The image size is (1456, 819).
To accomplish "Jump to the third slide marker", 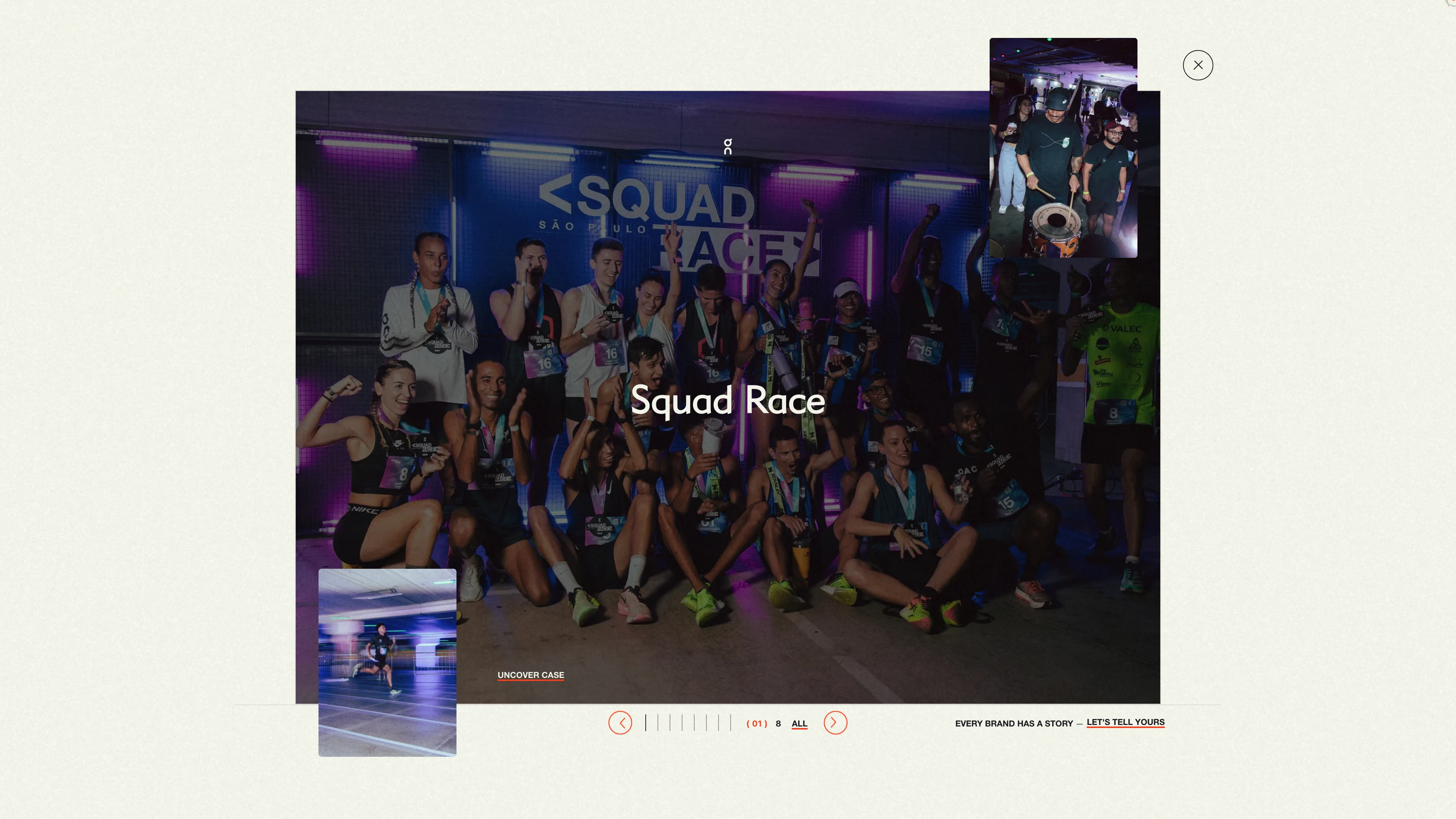I will [670, 723].
